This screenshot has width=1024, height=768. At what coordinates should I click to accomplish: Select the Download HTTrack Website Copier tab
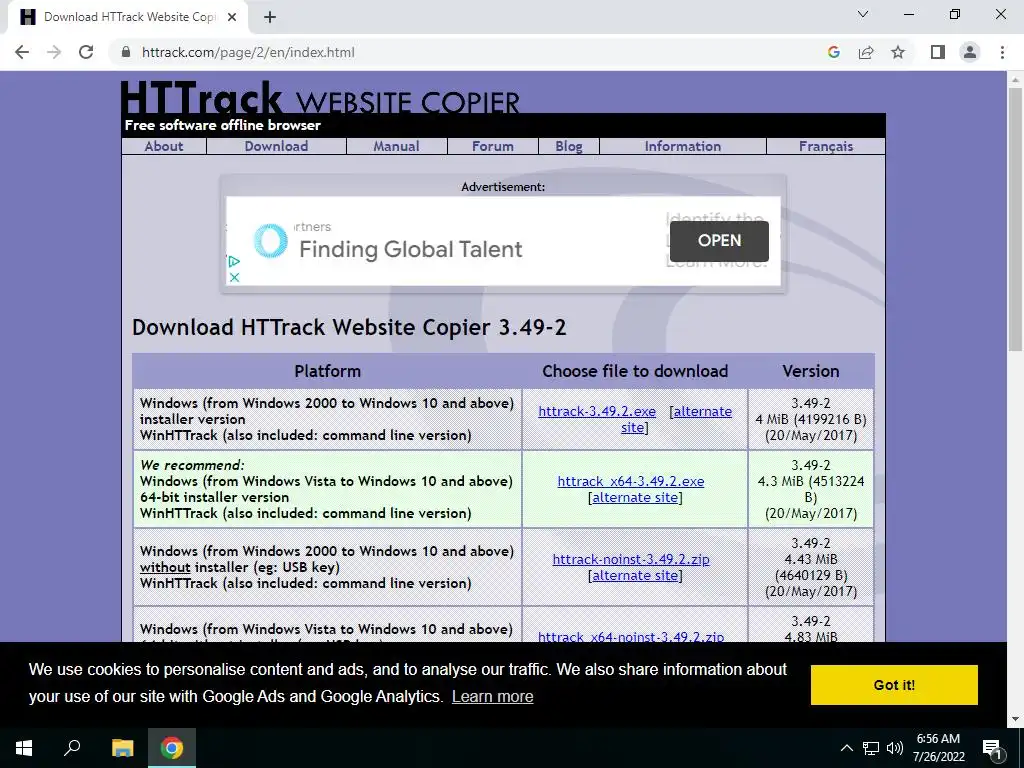[x=128, y=18]
